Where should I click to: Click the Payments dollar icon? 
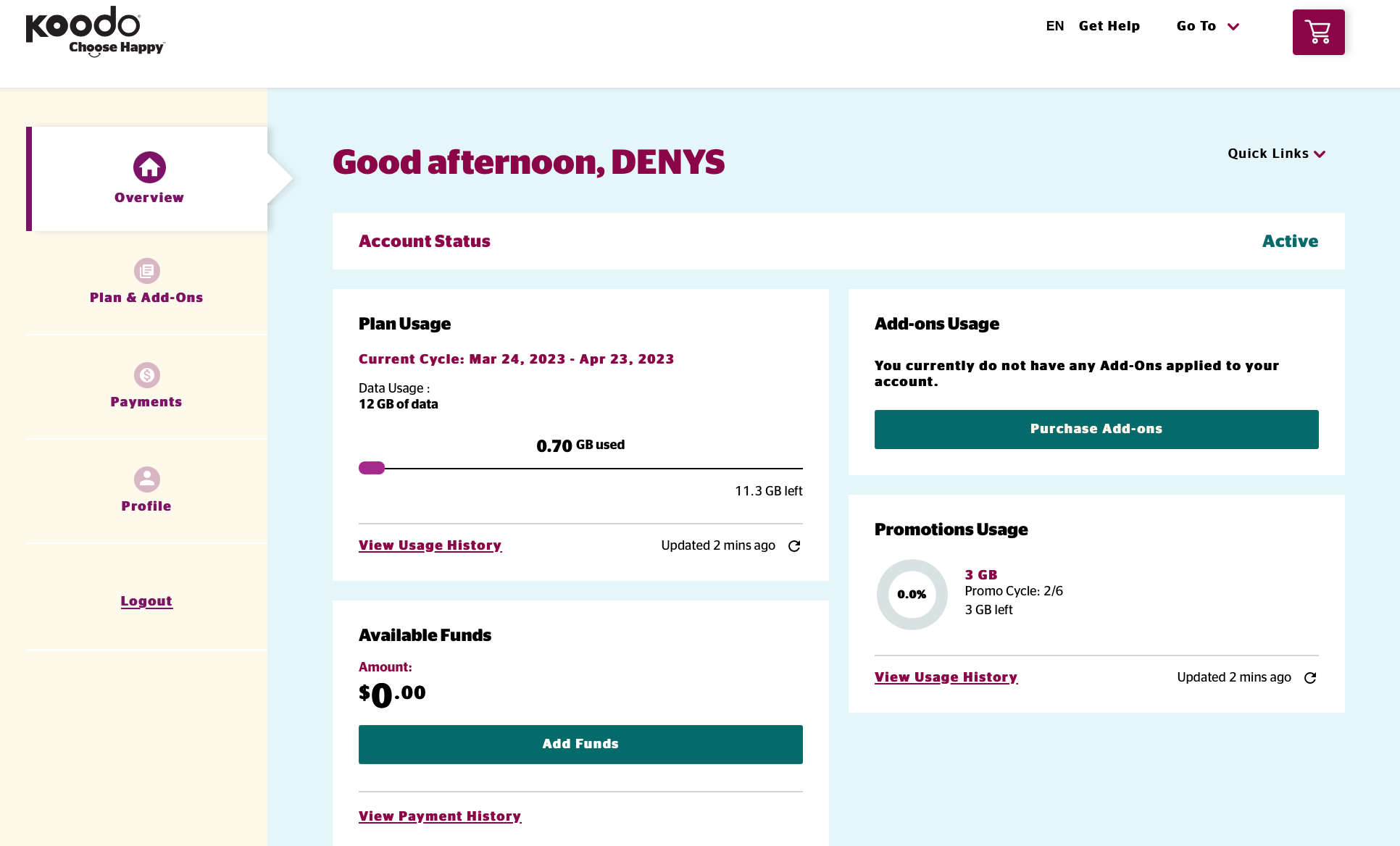tap(147, 374)
